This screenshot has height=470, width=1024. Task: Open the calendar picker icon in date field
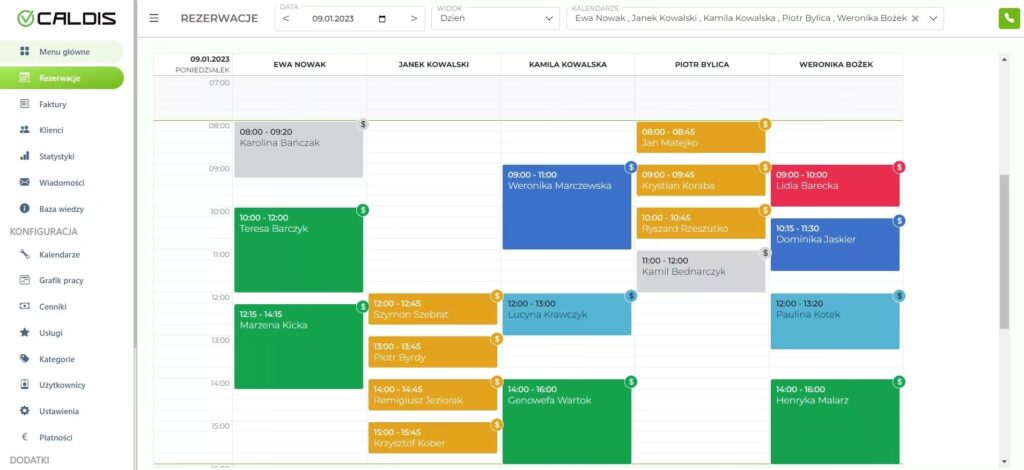(382, 19)
